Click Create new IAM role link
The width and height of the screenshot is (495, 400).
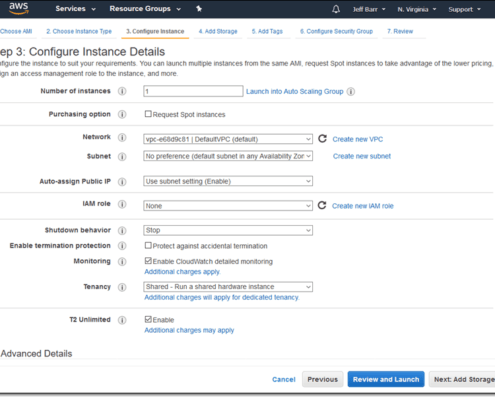pos(363,206)
